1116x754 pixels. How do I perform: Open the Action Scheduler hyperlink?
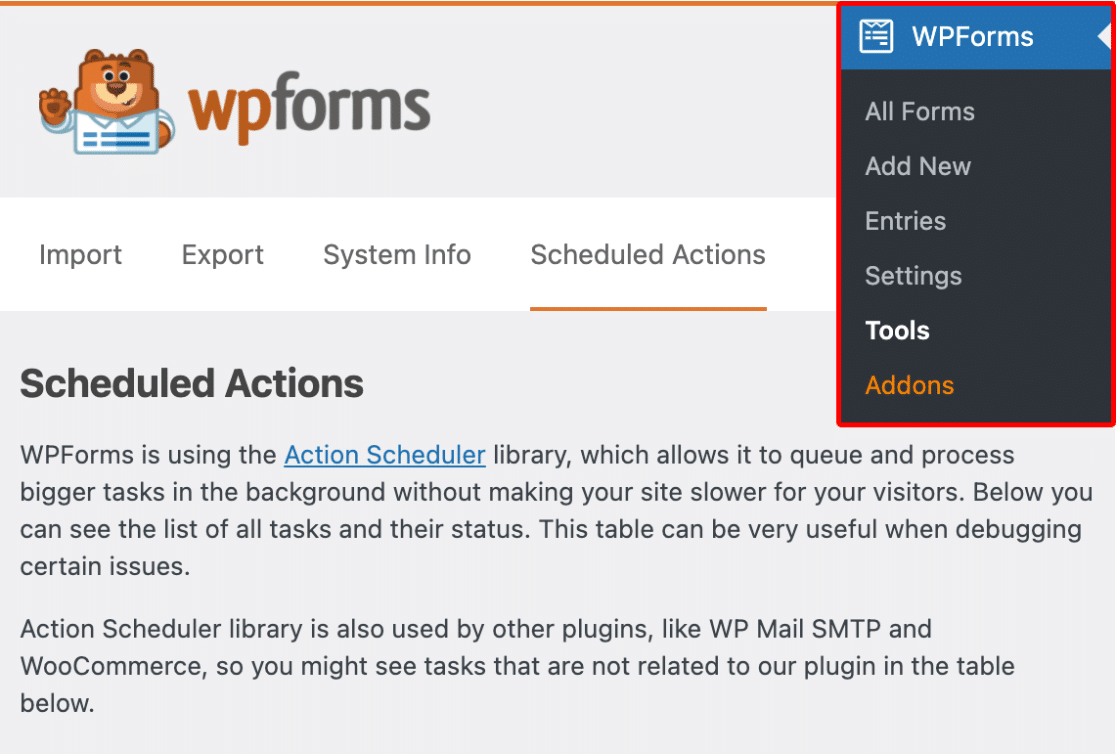tap(385, 455)
